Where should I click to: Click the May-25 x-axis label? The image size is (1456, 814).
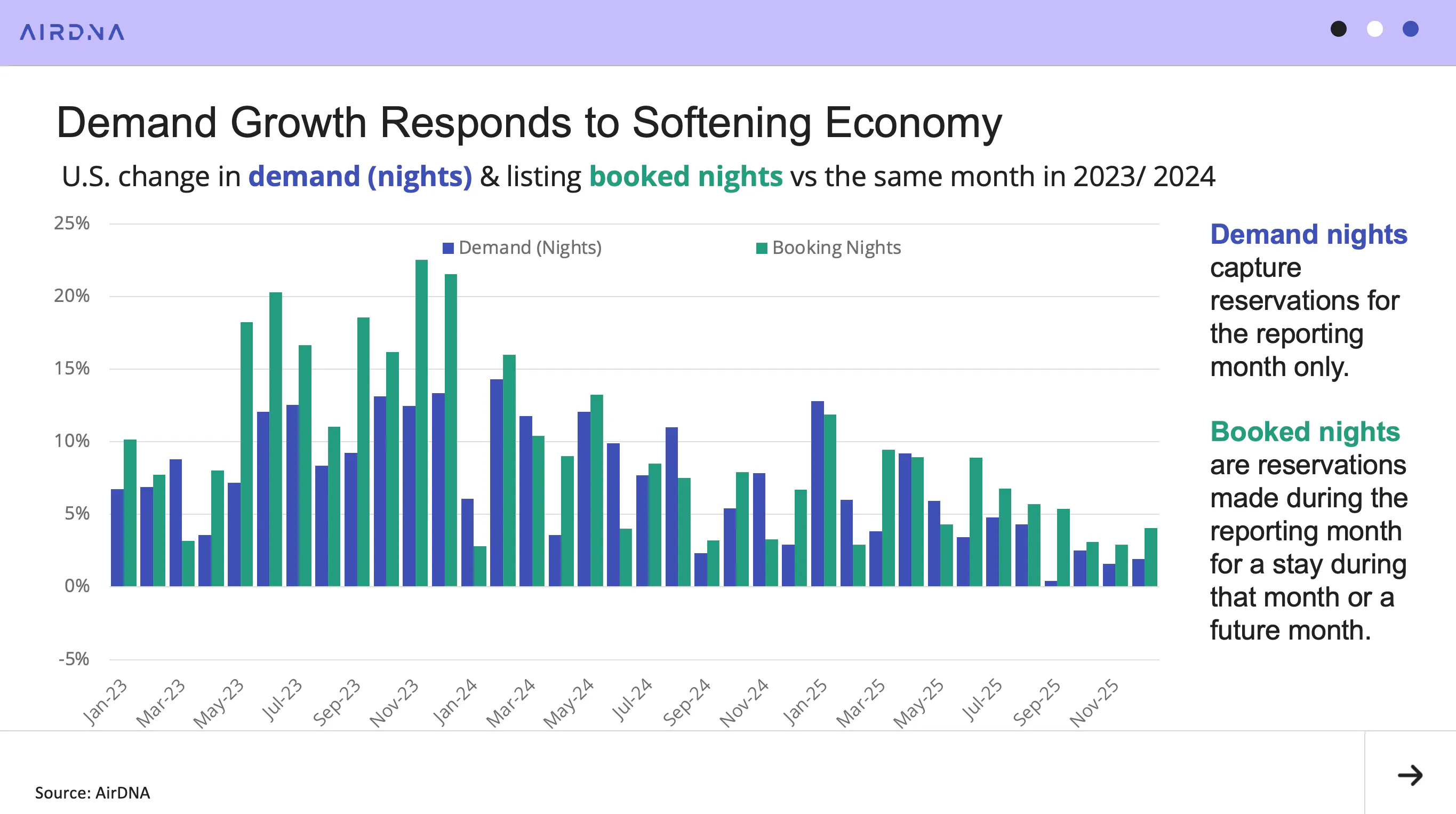(918, 703)
